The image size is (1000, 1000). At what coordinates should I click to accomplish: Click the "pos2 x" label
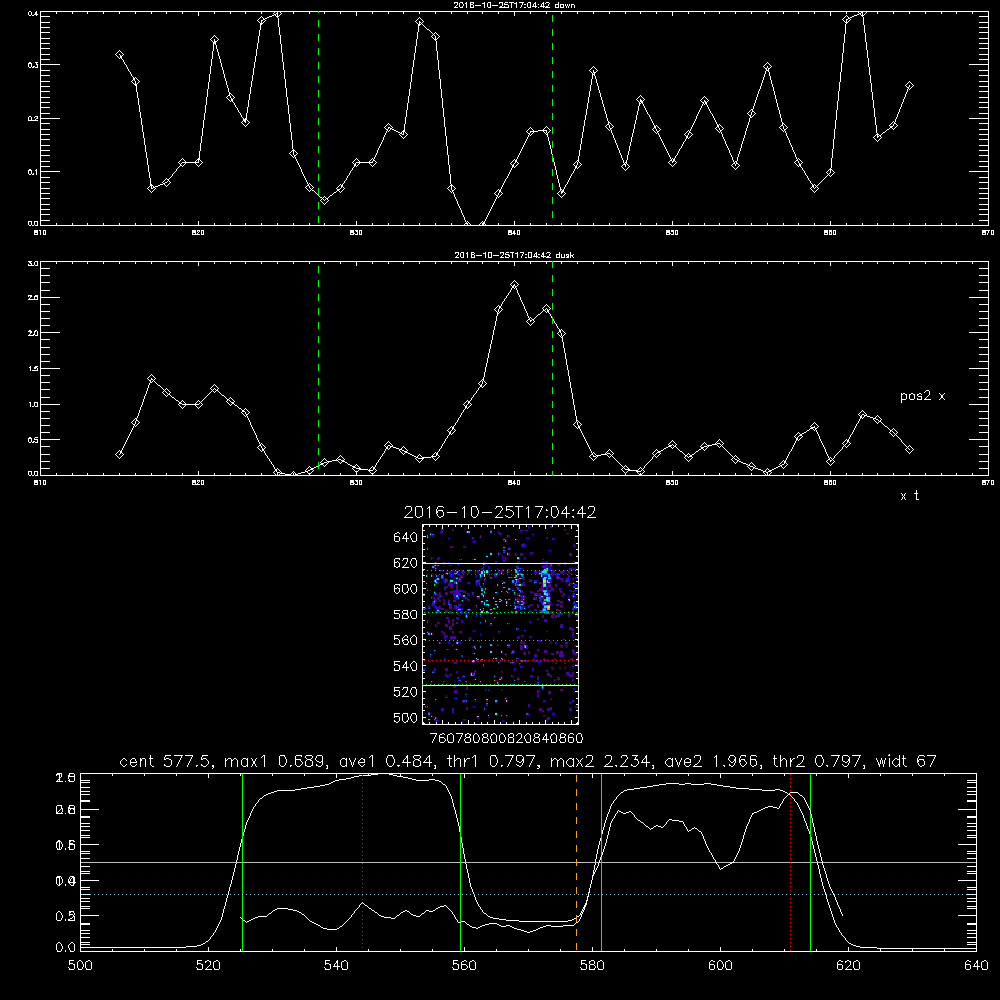coord(922,396)
